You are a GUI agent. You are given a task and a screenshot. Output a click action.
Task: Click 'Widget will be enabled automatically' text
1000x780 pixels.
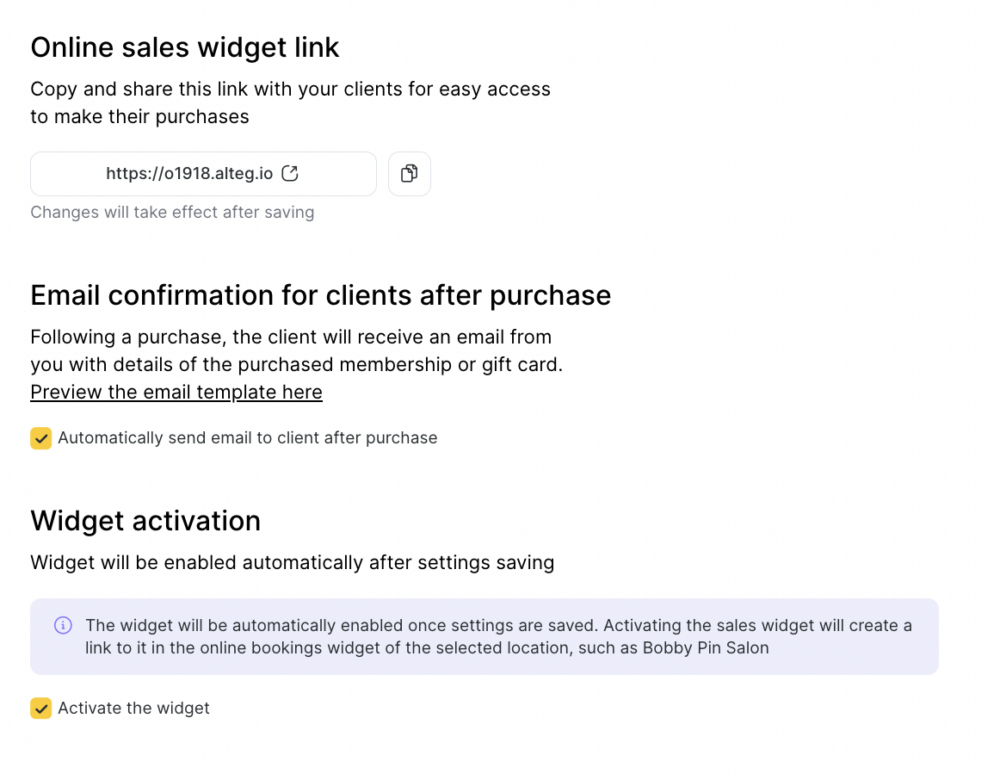292,563
